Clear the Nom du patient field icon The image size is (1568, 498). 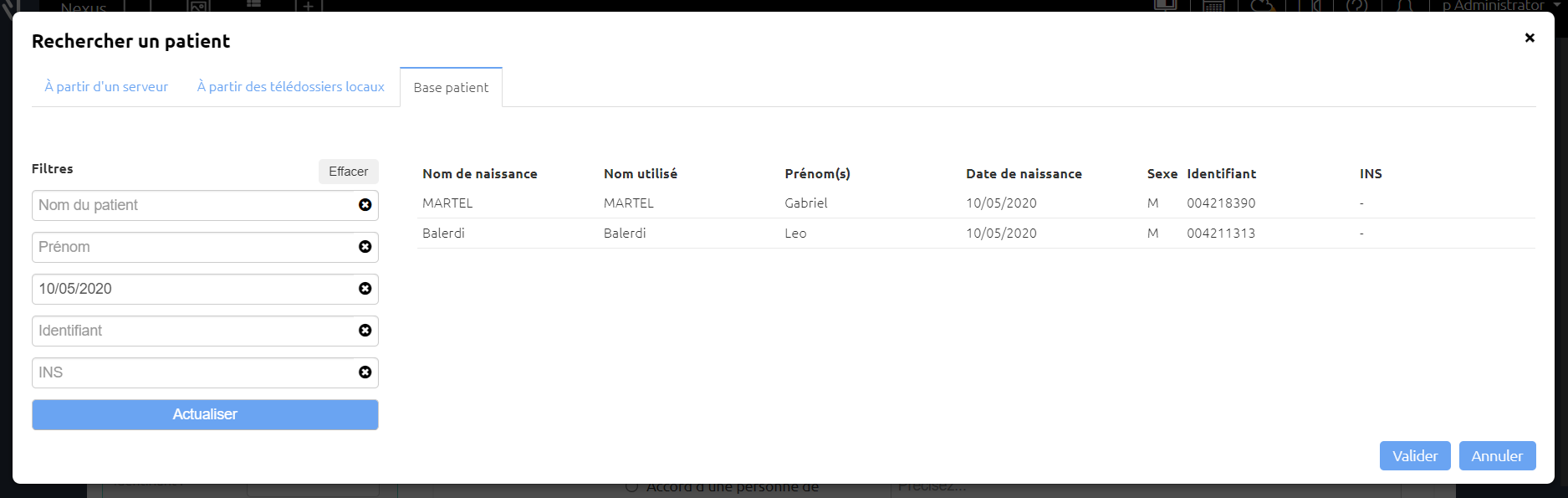click(x=365, y=205)
